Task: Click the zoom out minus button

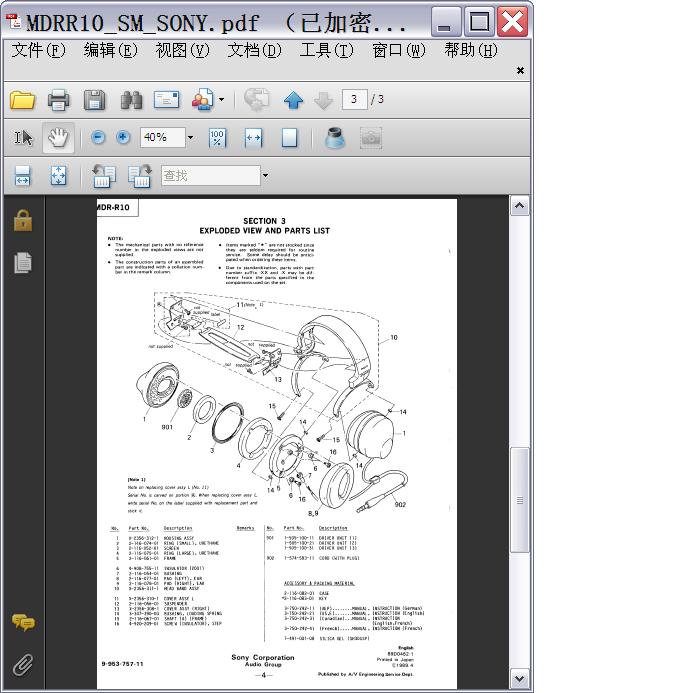Action: 98,137
